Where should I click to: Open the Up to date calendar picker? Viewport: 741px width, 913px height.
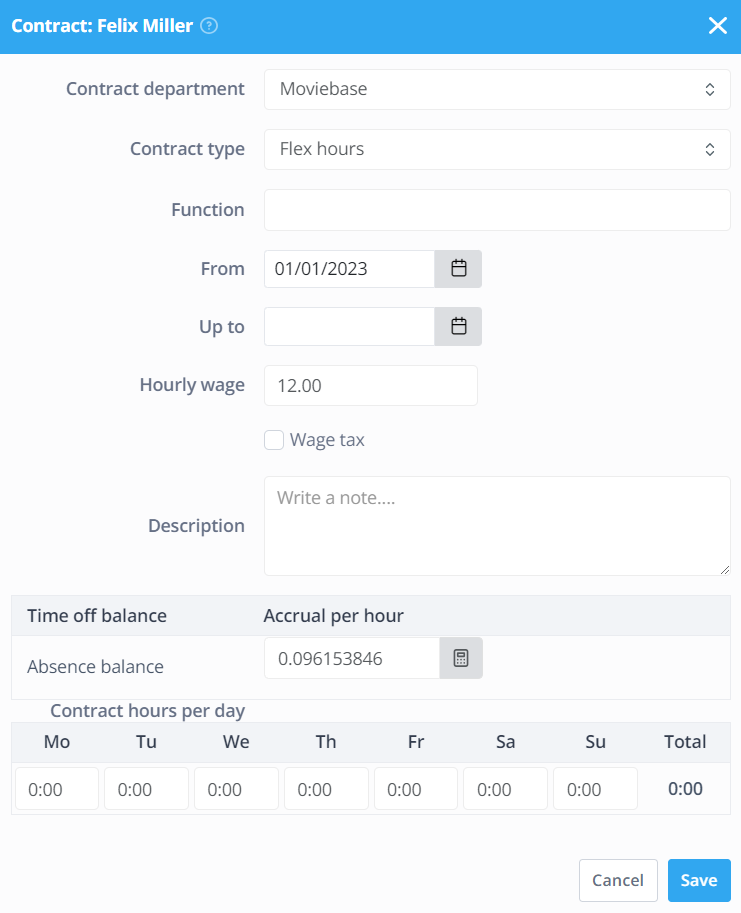coord(458,326)
